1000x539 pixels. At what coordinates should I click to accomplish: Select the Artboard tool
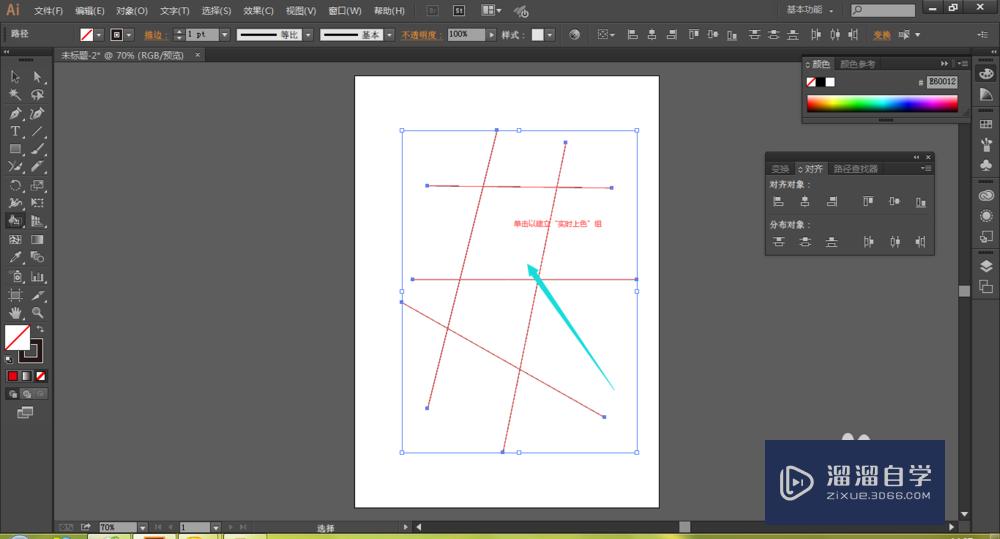pyautogui.click(x=15, y=295)
